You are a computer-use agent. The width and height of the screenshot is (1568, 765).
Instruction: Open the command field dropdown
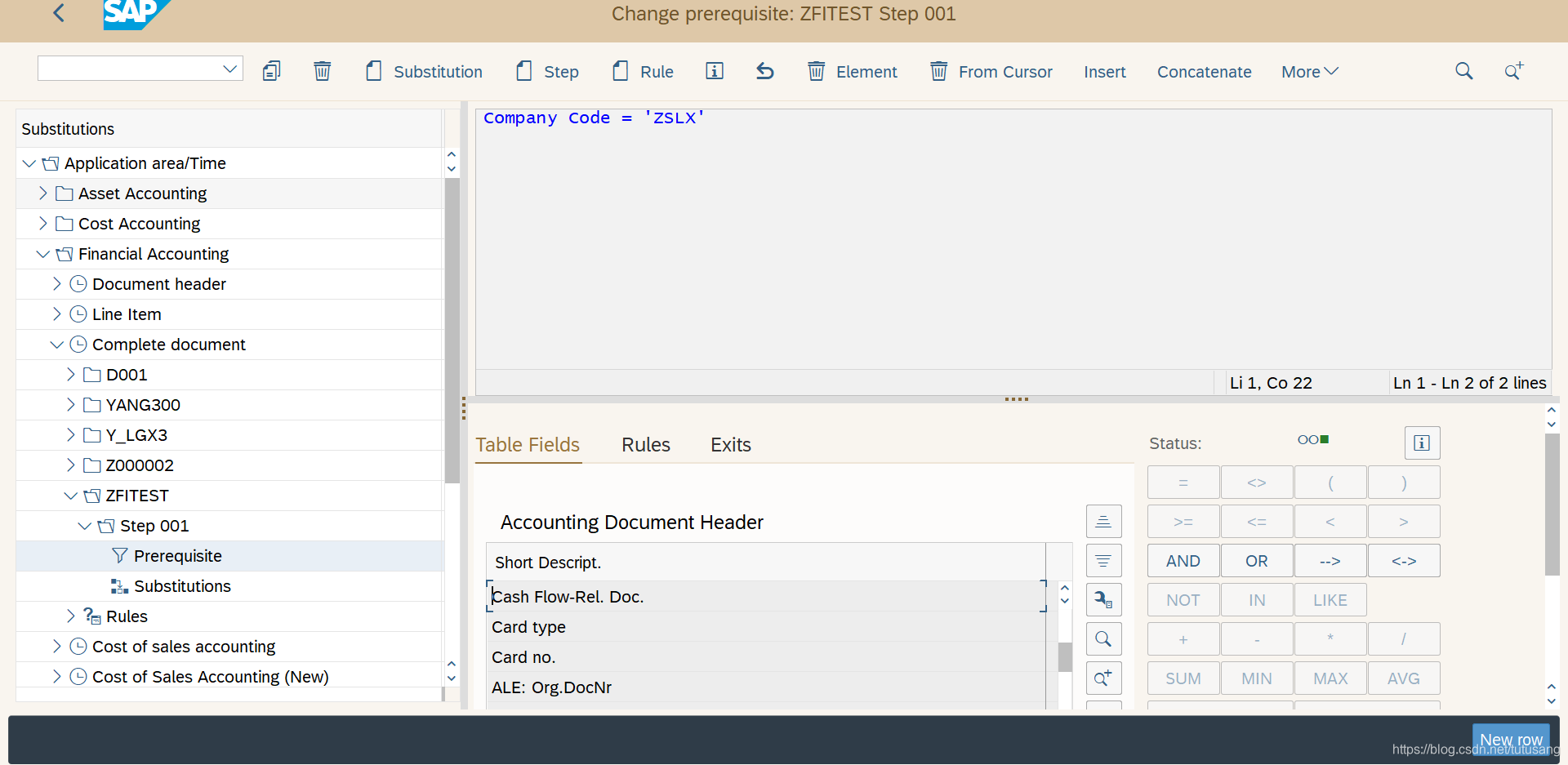coord(230,69)
